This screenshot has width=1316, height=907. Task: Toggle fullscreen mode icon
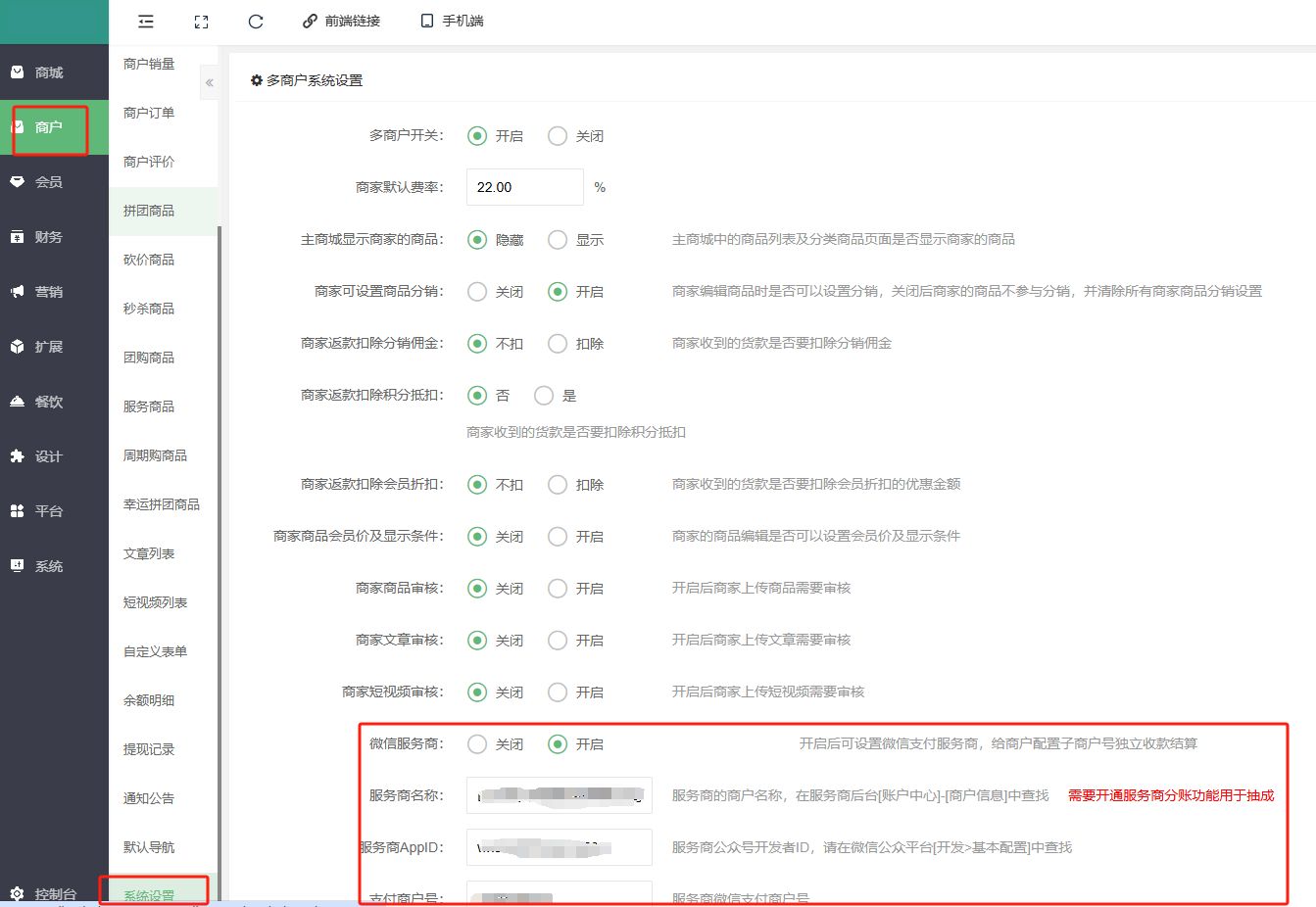click(x=201, y=22)
